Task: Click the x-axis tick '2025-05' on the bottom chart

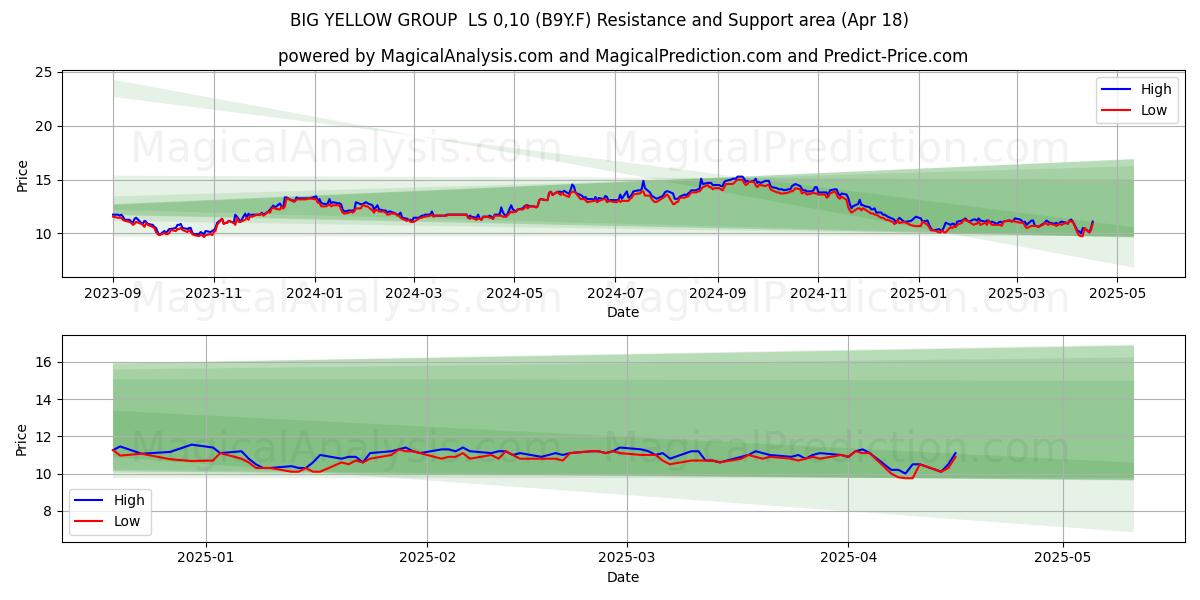Action: tap(1063, 557)
